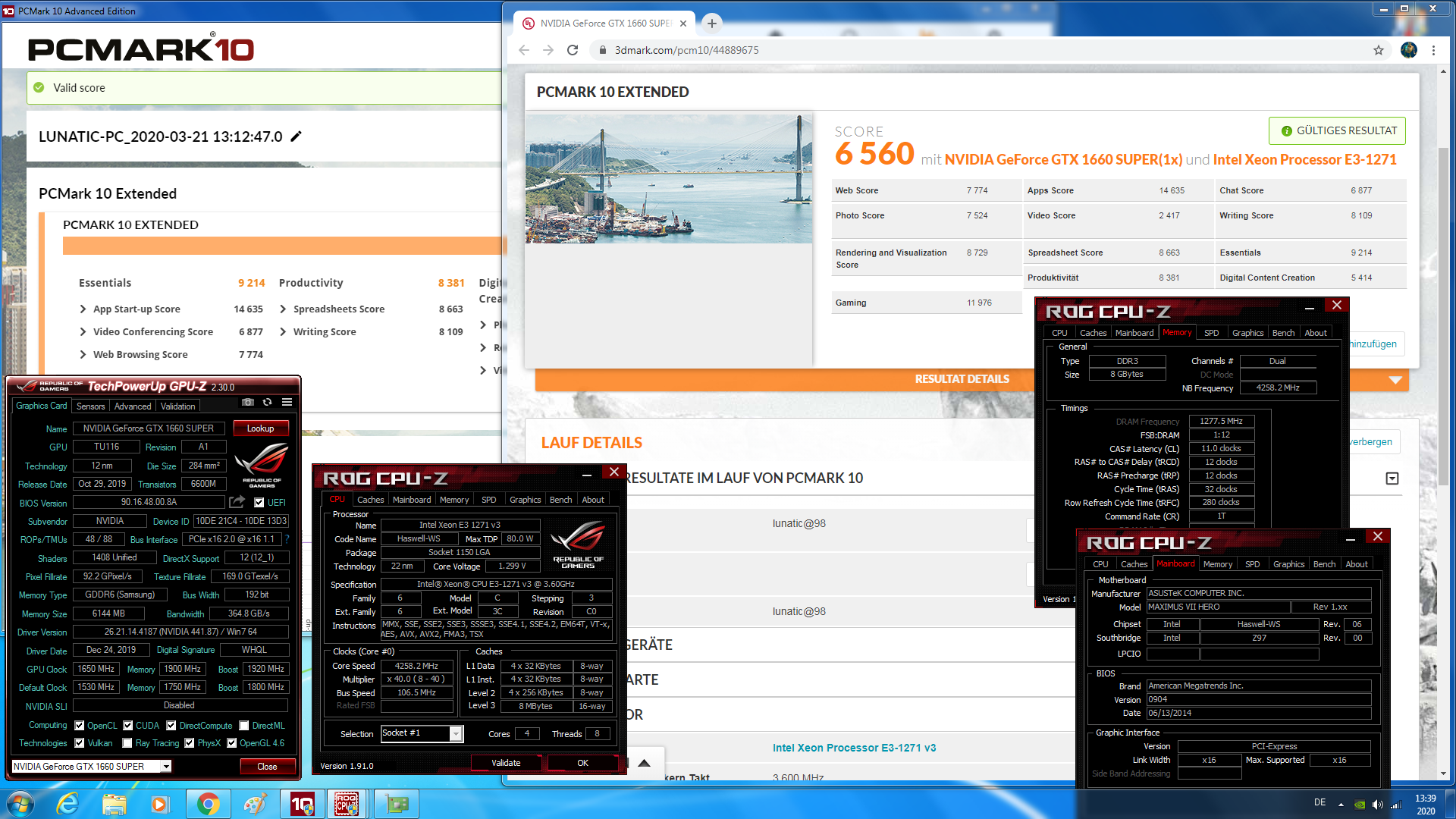Screen dimensions: 1456x819
Task: Open the GPU-Z hamburger menu
Action: point(287,402)
